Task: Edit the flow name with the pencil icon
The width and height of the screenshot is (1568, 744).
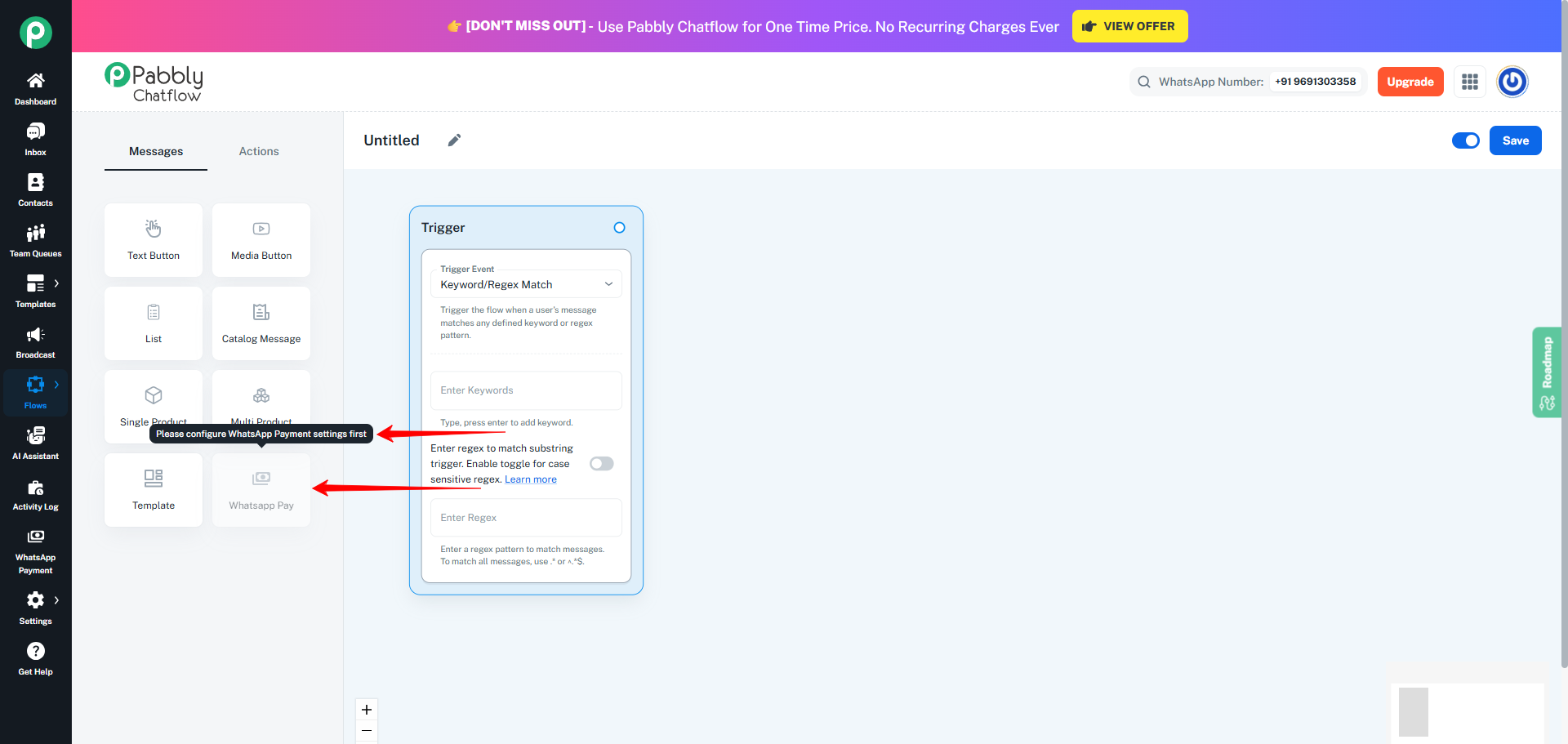Action: pos(455,140)
